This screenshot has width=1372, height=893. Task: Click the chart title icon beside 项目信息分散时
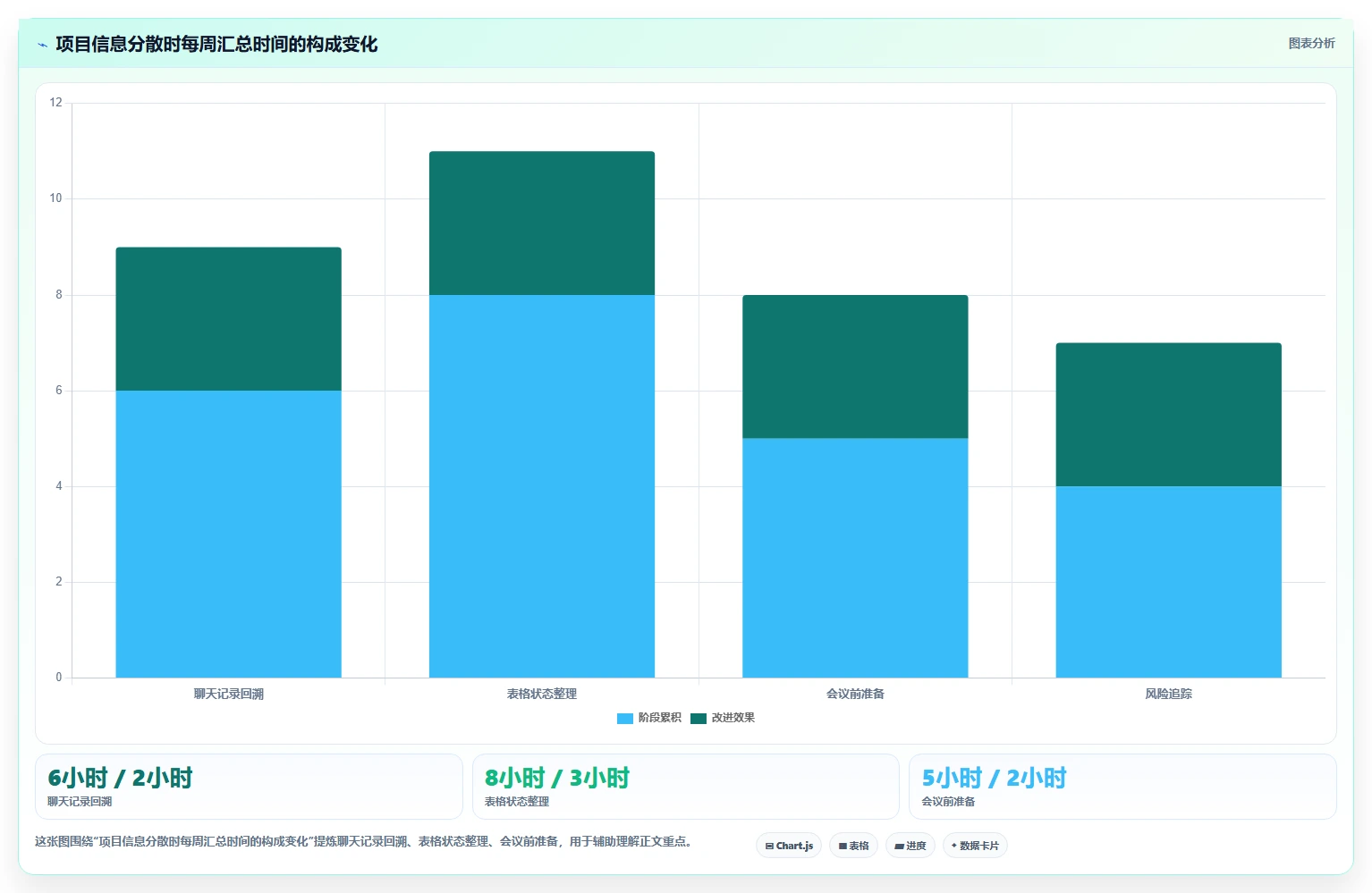[x=42, y=45]
